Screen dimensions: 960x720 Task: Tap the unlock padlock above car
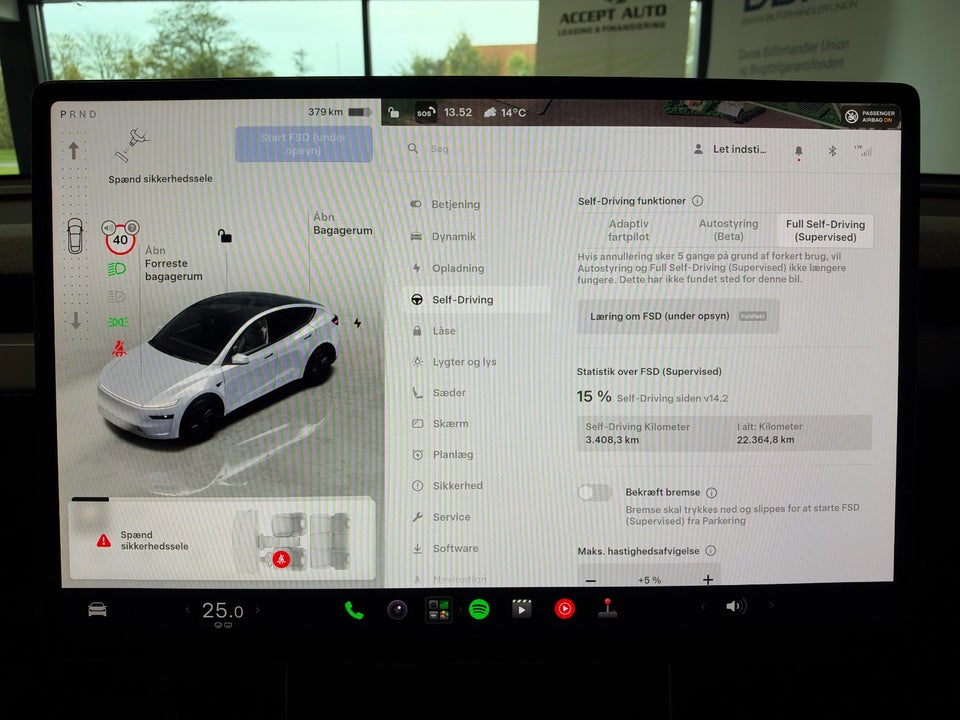coord(225,235)
